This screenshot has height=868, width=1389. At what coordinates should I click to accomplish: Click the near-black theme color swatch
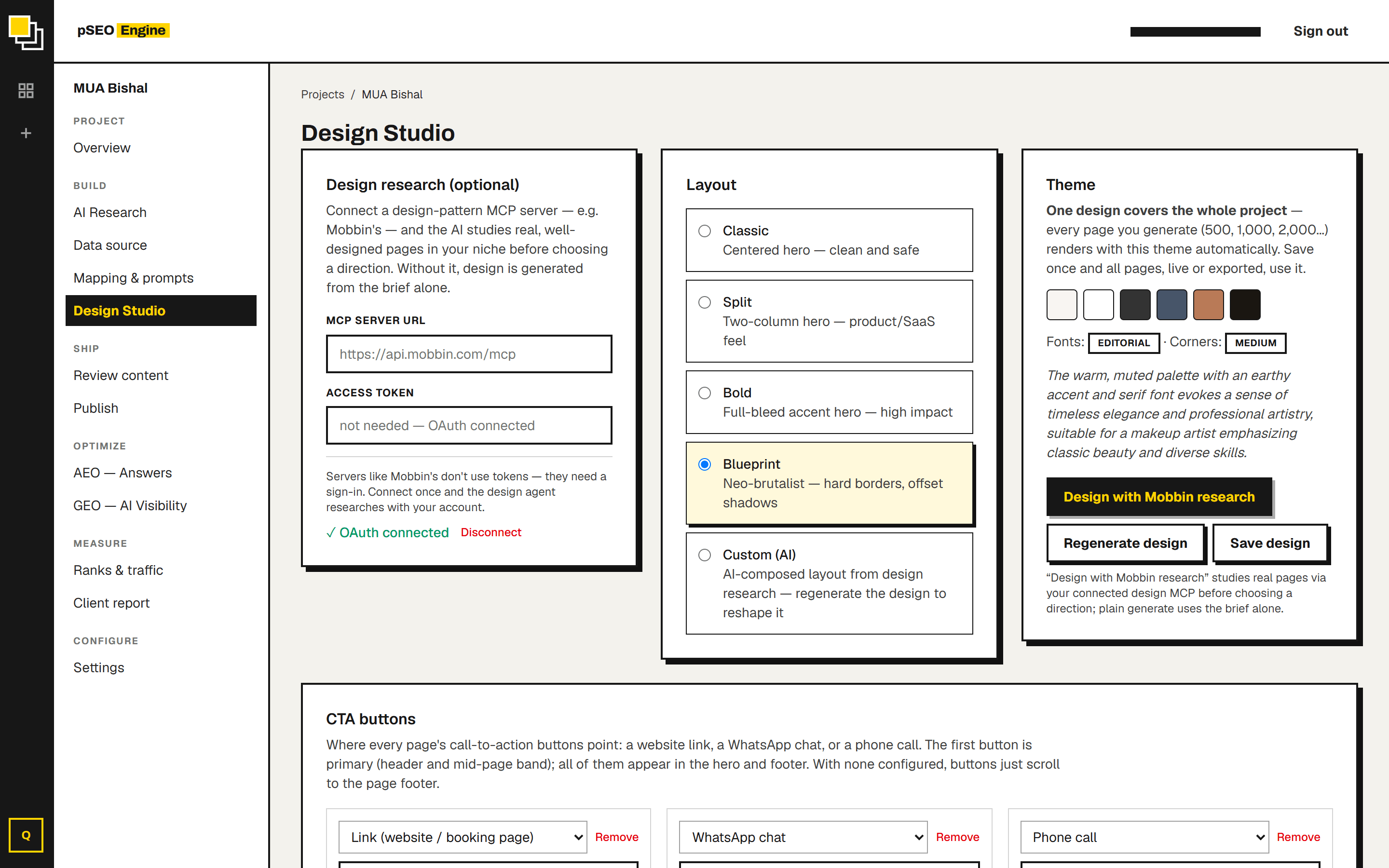[1245, 305]
